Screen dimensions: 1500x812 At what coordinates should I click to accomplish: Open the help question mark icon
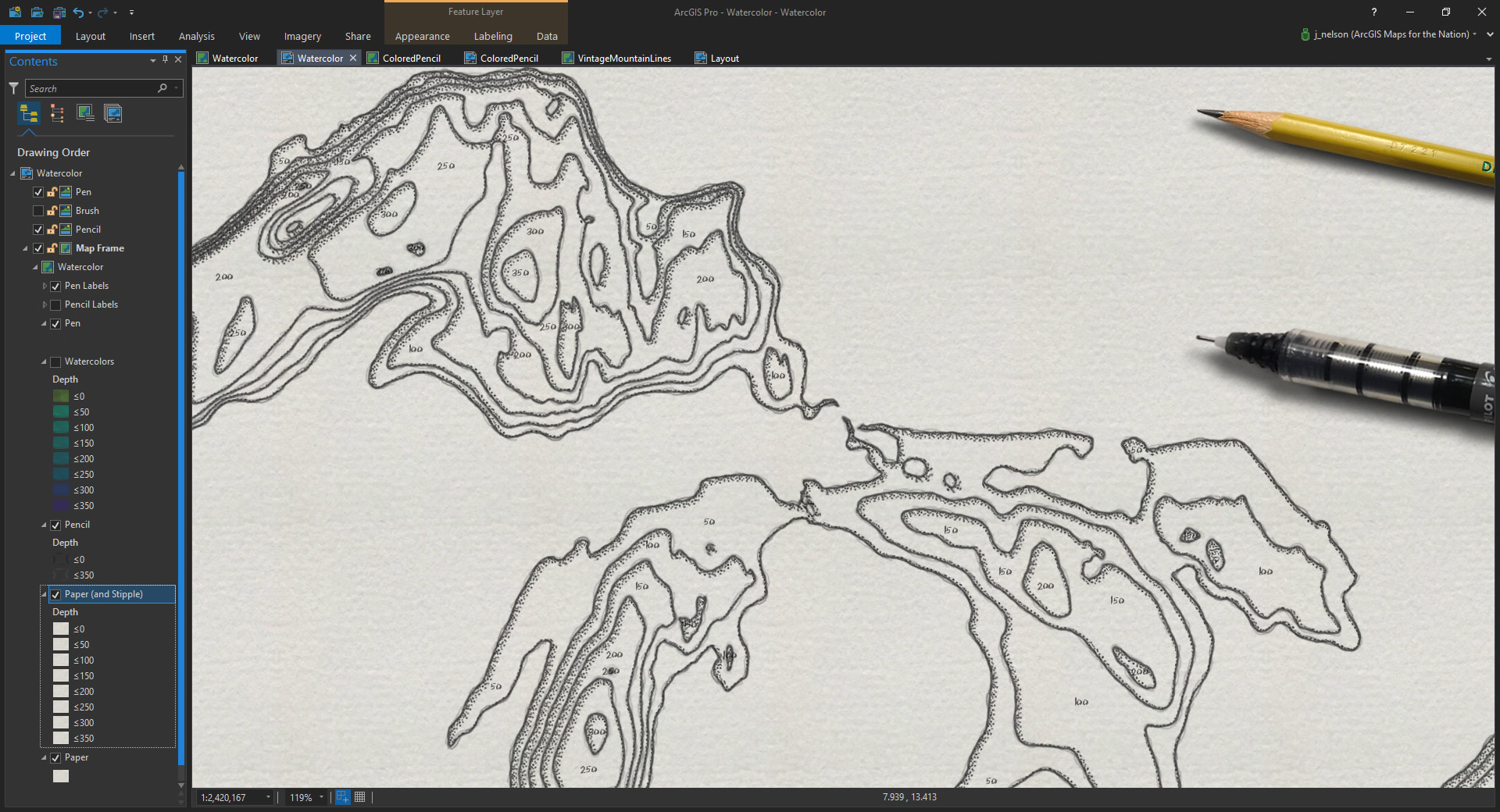1374,12
